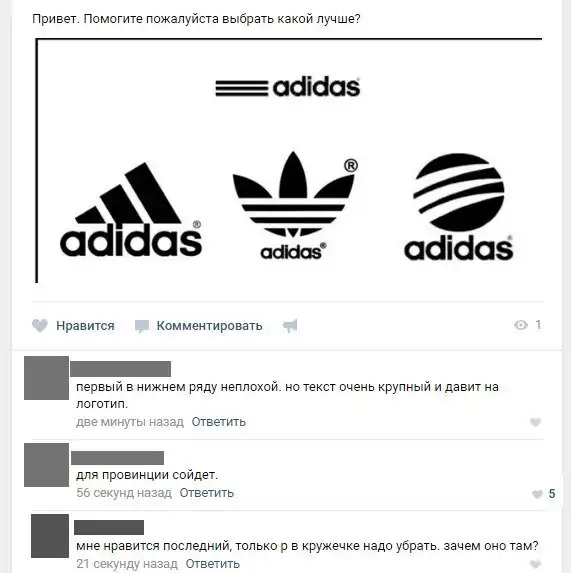
Task: Open the first commenter's avatar
Action: [46, 378]
